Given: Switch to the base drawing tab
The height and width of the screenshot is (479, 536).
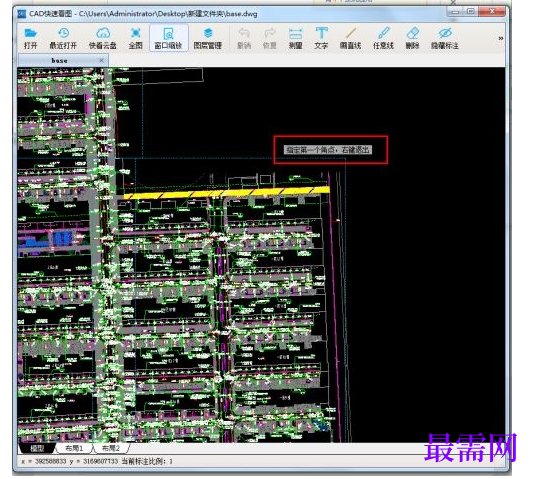Looking at the screenshot, I should [x=59, y=61].
